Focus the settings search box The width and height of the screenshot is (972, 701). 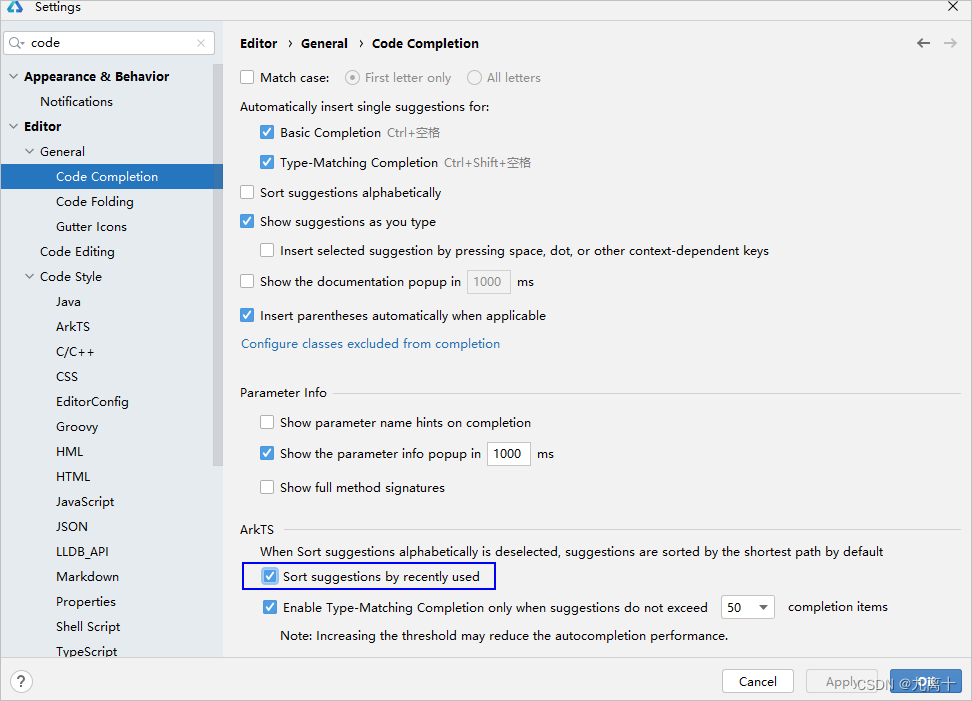tap(109, 43)
